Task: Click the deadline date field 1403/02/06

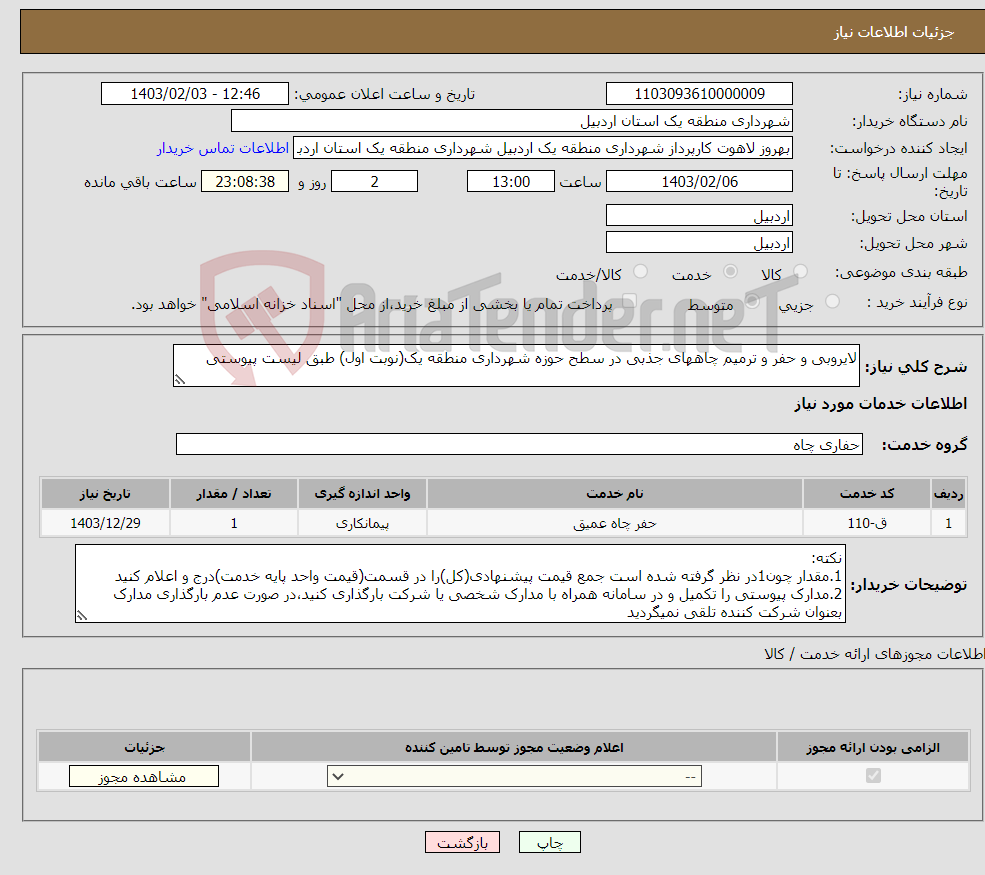Action: 699,182
